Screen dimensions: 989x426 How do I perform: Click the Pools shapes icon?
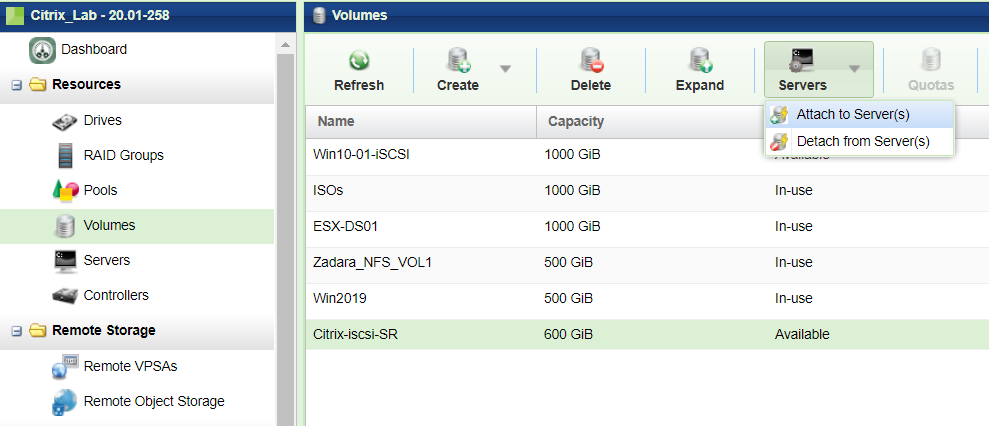[x=65, y=191]
